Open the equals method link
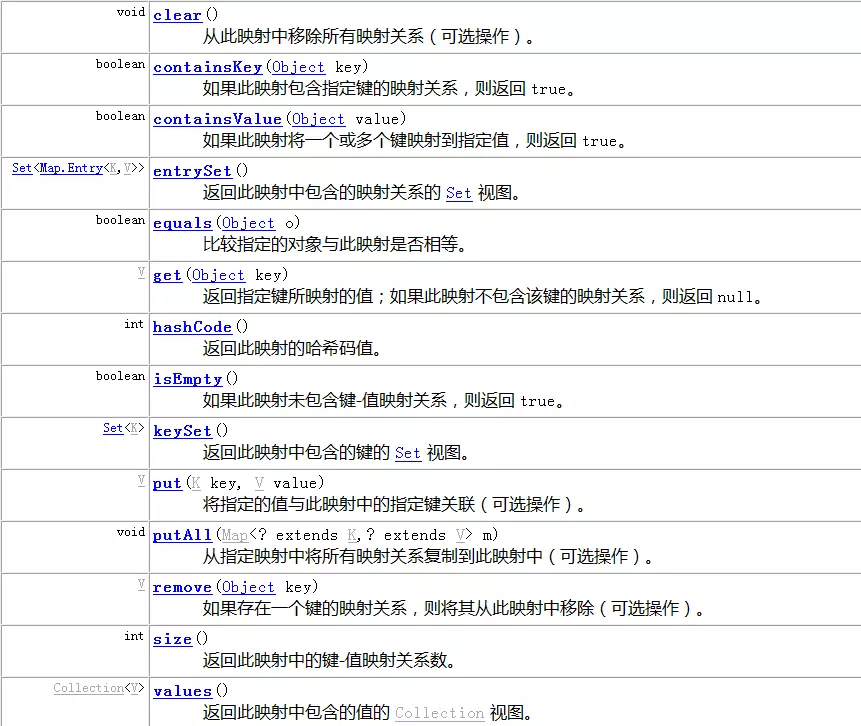 click(182, 223)
